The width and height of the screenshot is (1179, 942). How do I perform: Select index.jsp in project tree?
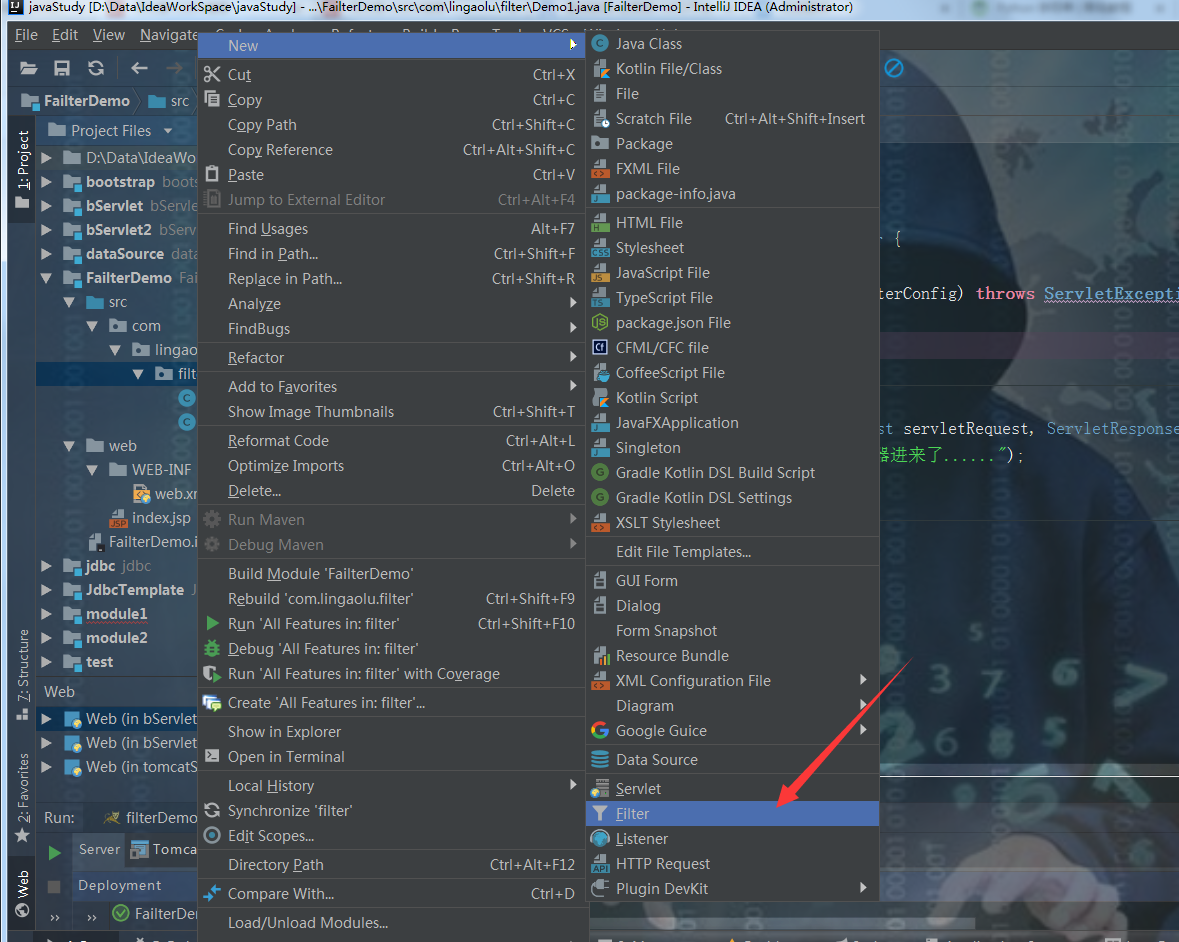(160, 518)
